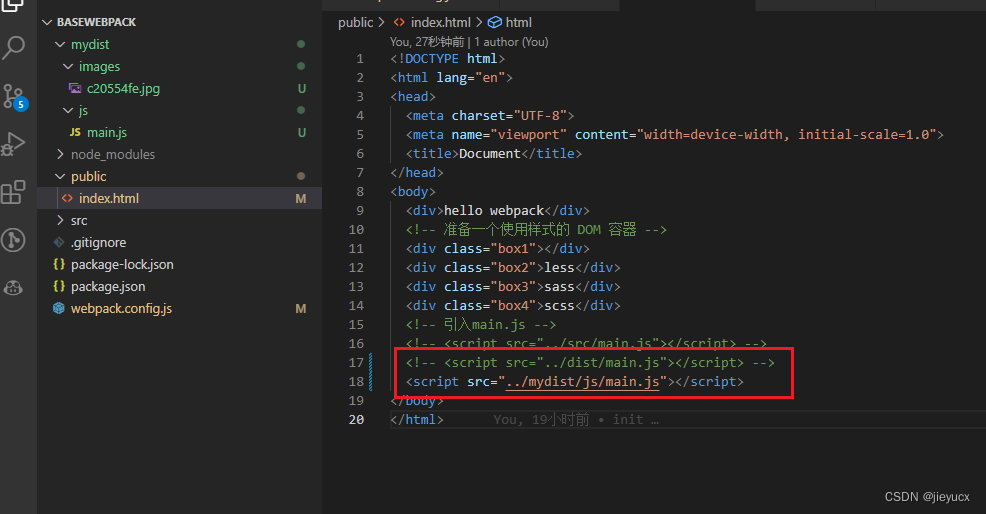The width and height of the screenshot is (986, 514).
Task: Click line number 20 in the gutter
Action: point(356,420)
